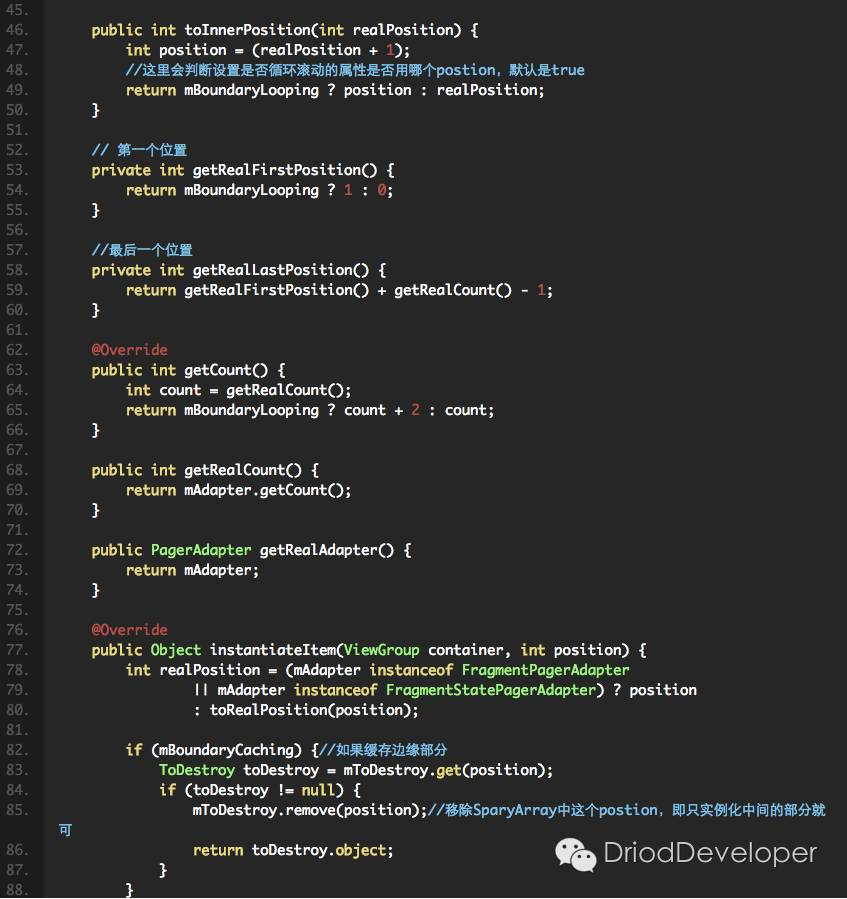The image size is (847, 899).
Task: Click the 'mBoundaryLooping ? 1 : 0' return on line 54
Action: click(286, 190)
